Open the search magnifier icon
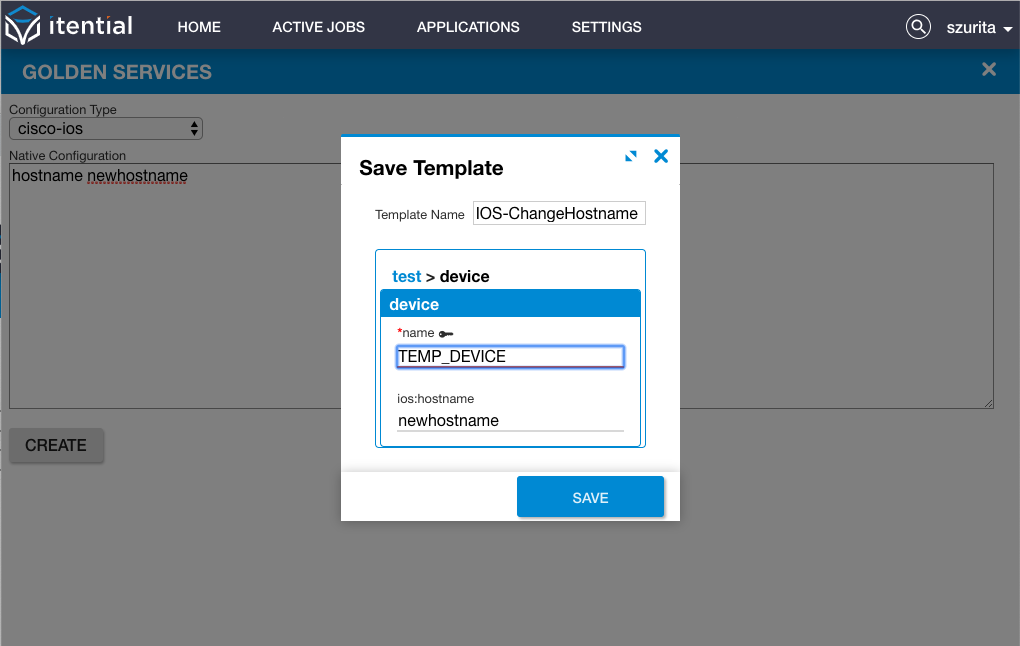 [x=918, y=27]
